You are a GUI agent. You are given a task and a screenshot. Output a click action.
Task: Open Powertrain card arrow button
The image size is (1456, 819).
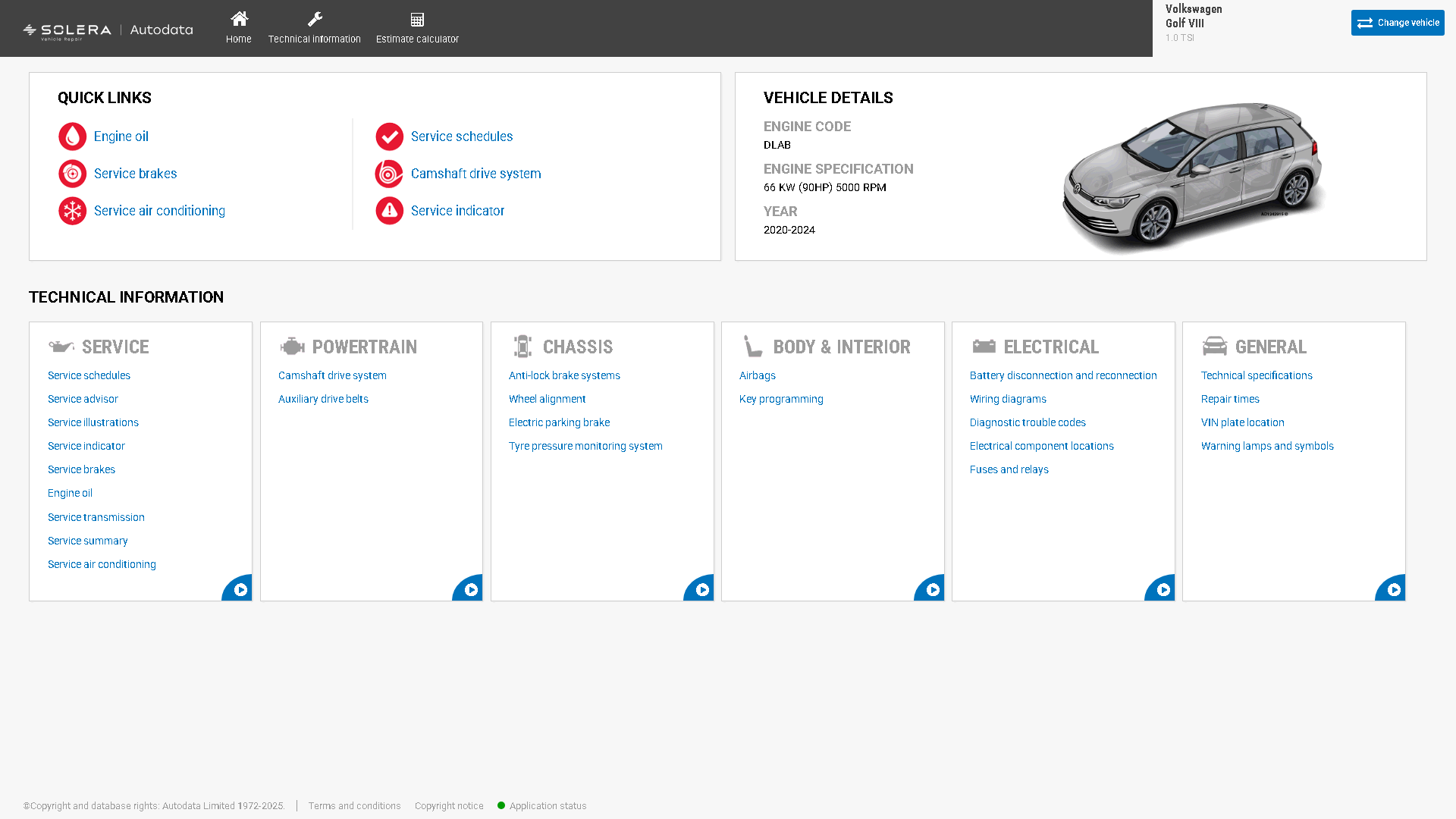(x=469, y=588)
